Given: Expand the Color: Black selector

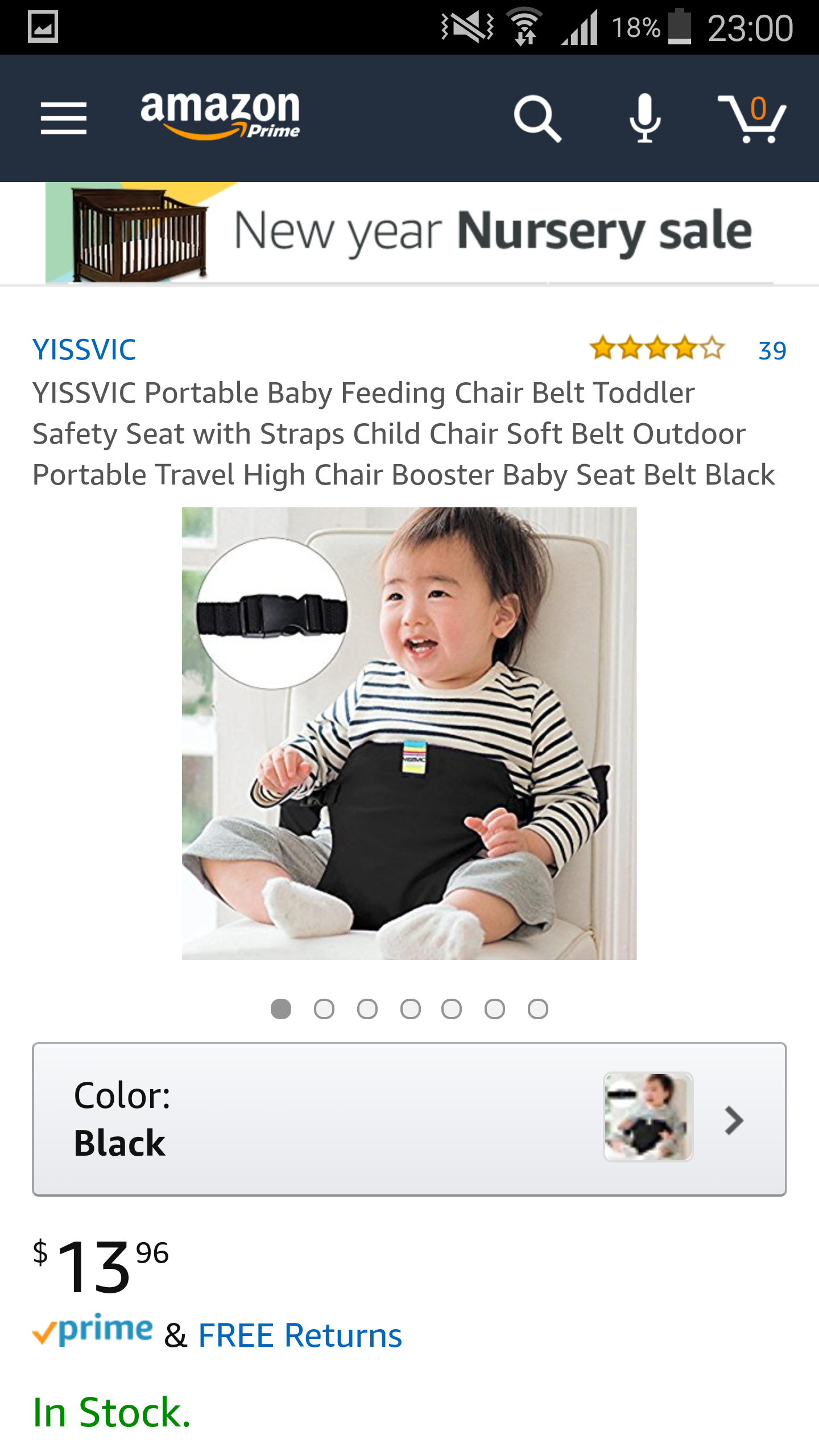Looking at the screenshot, I should tap(409, 1119).
